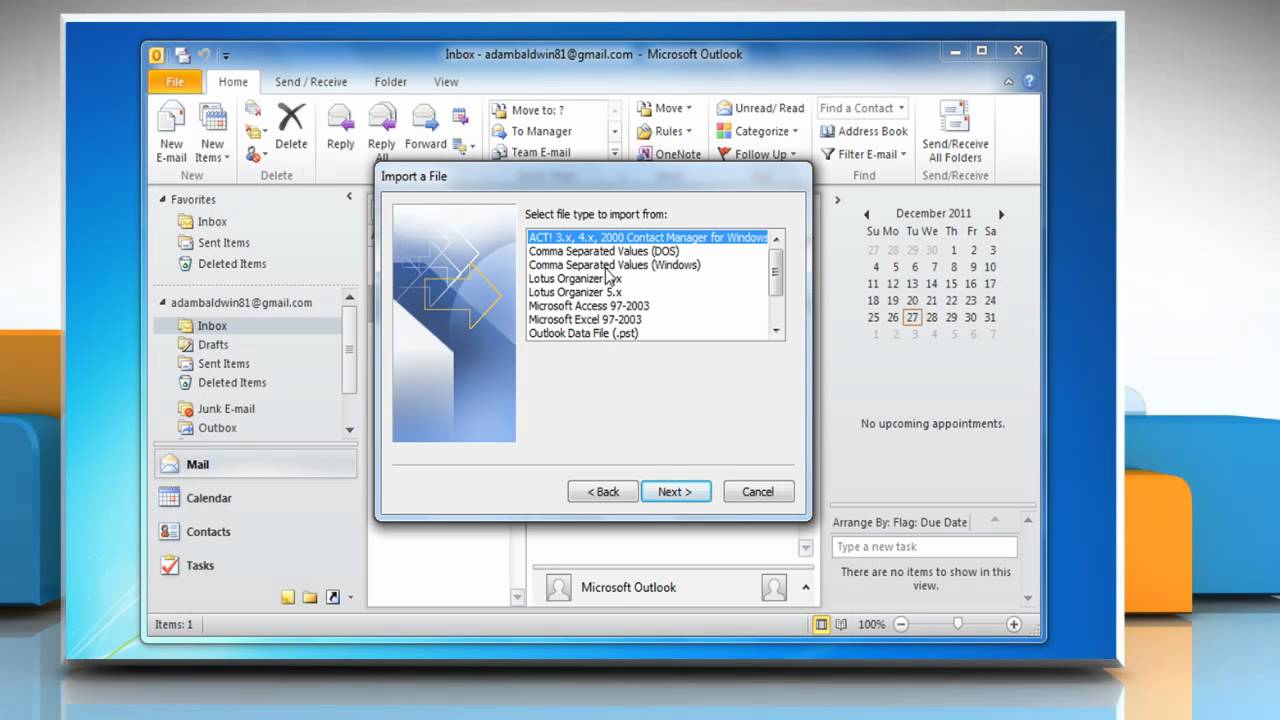Click the Next > button

pos(675,491)
